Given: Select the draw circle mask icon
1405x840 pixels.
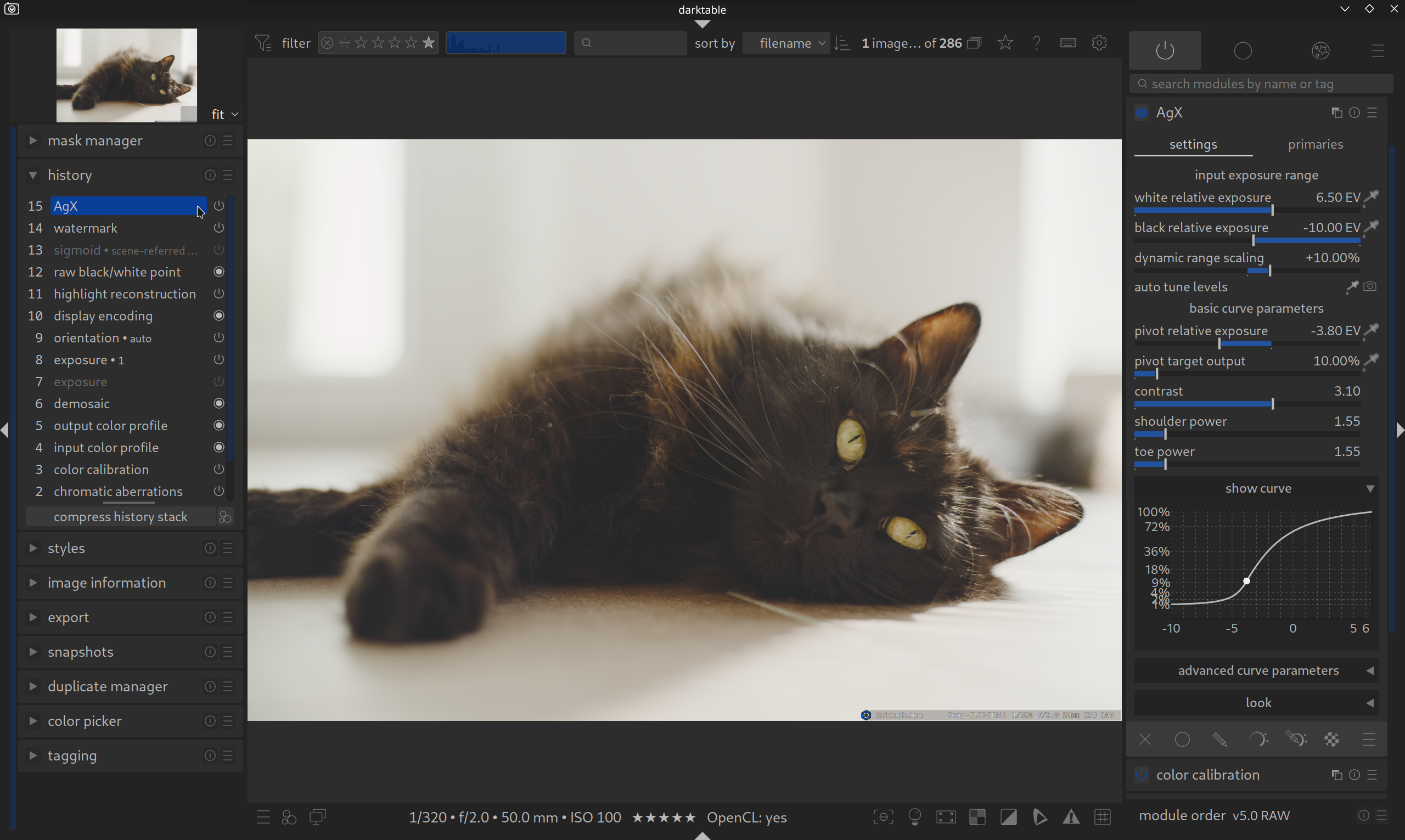Looking at the screenshot, I should point(1182,739).
